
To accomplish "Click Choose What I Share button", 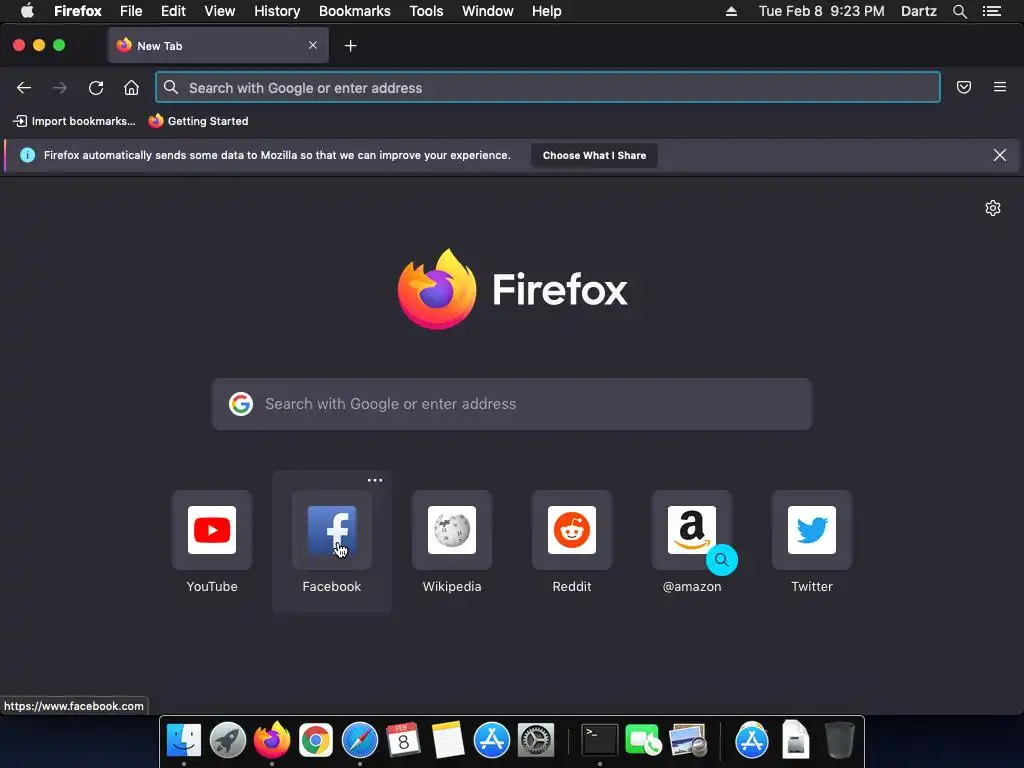I will [594, 155].
